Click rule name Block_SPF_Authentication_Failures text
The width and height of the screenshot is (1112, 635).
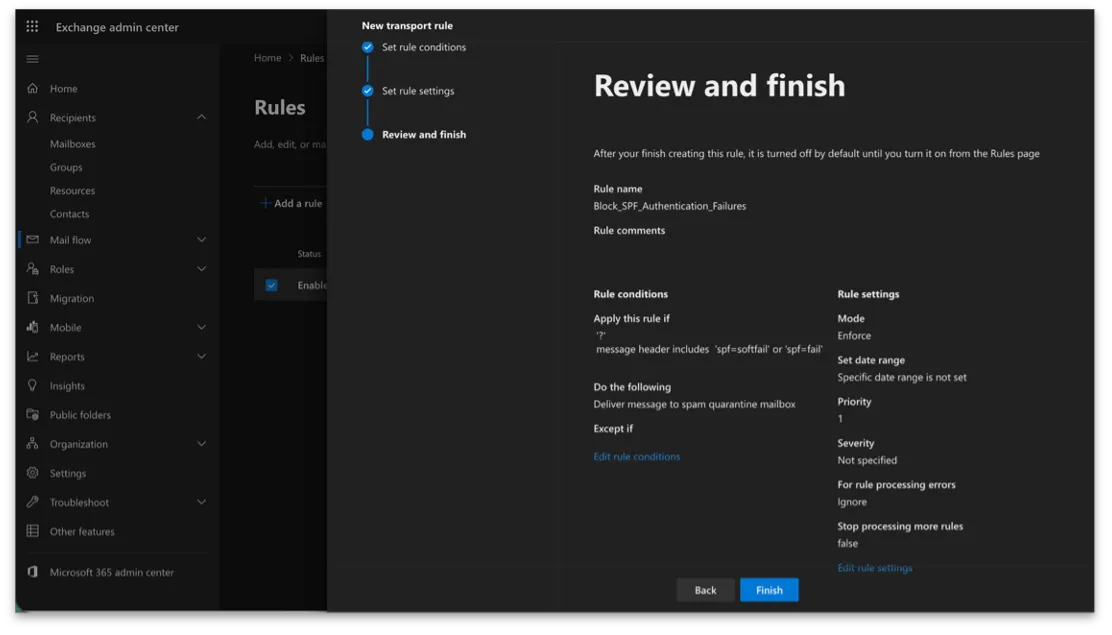click(x=670, y=206)
